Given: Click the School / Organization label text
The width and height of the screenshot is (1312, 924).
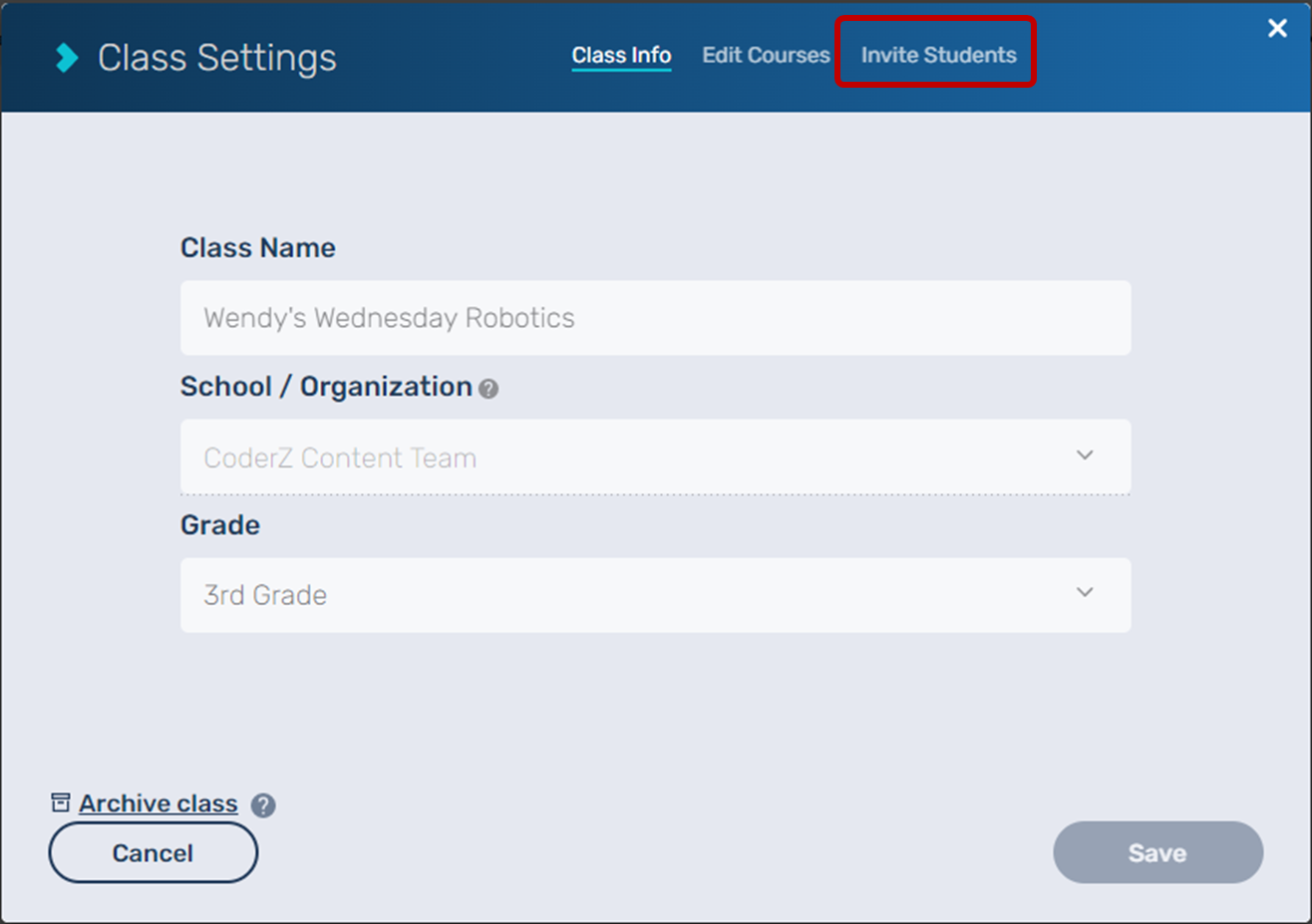Looking at the screenshot, I should tap(326, 387).
